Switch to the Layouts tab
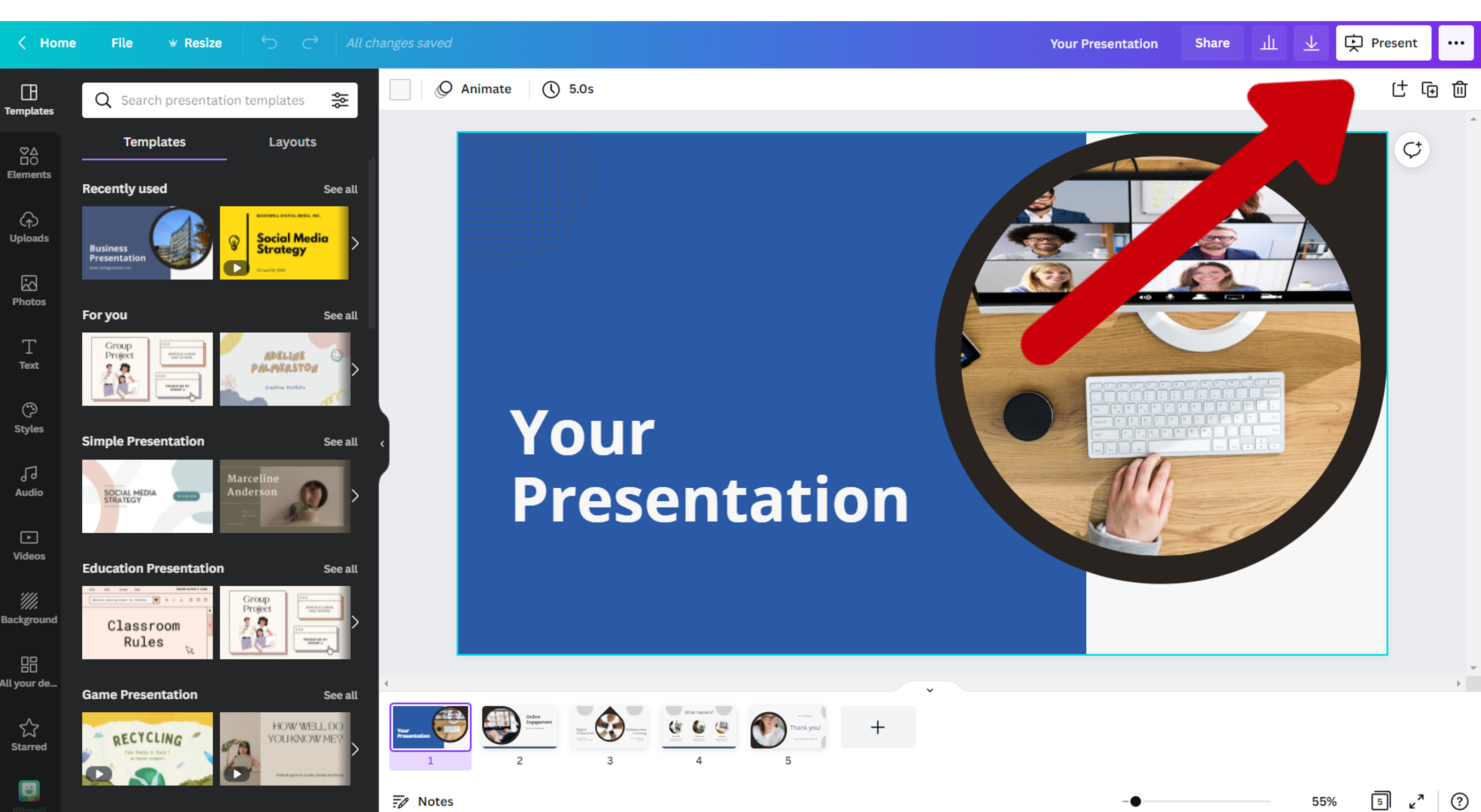 [292, 142]
